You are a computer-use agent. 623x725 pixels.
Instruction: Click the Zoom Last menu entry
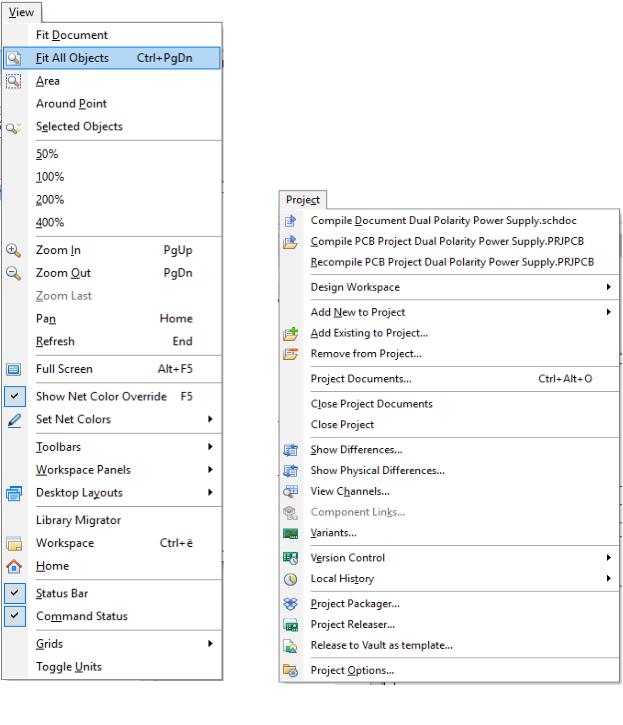coord(63,296)
